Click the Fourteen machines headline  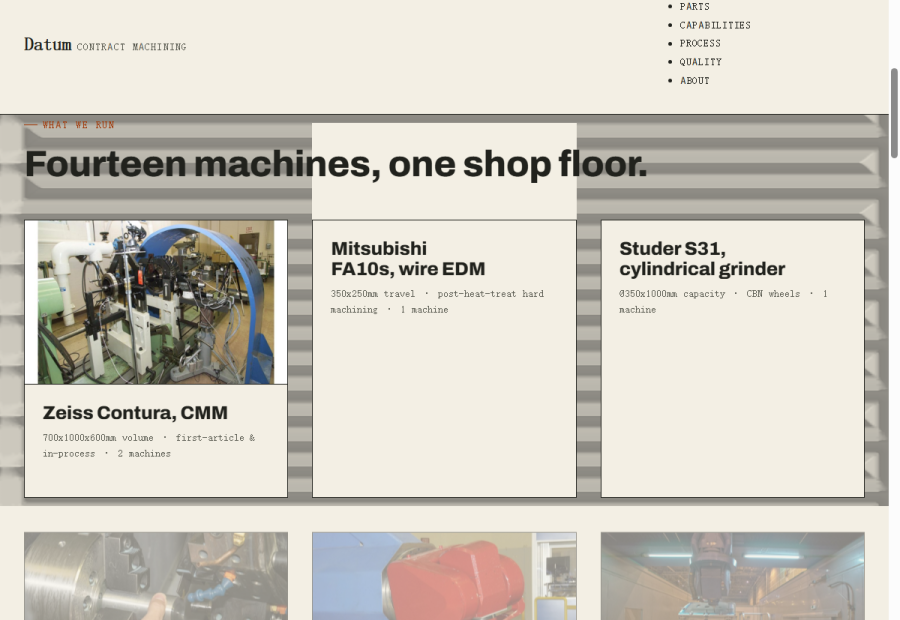336,164
